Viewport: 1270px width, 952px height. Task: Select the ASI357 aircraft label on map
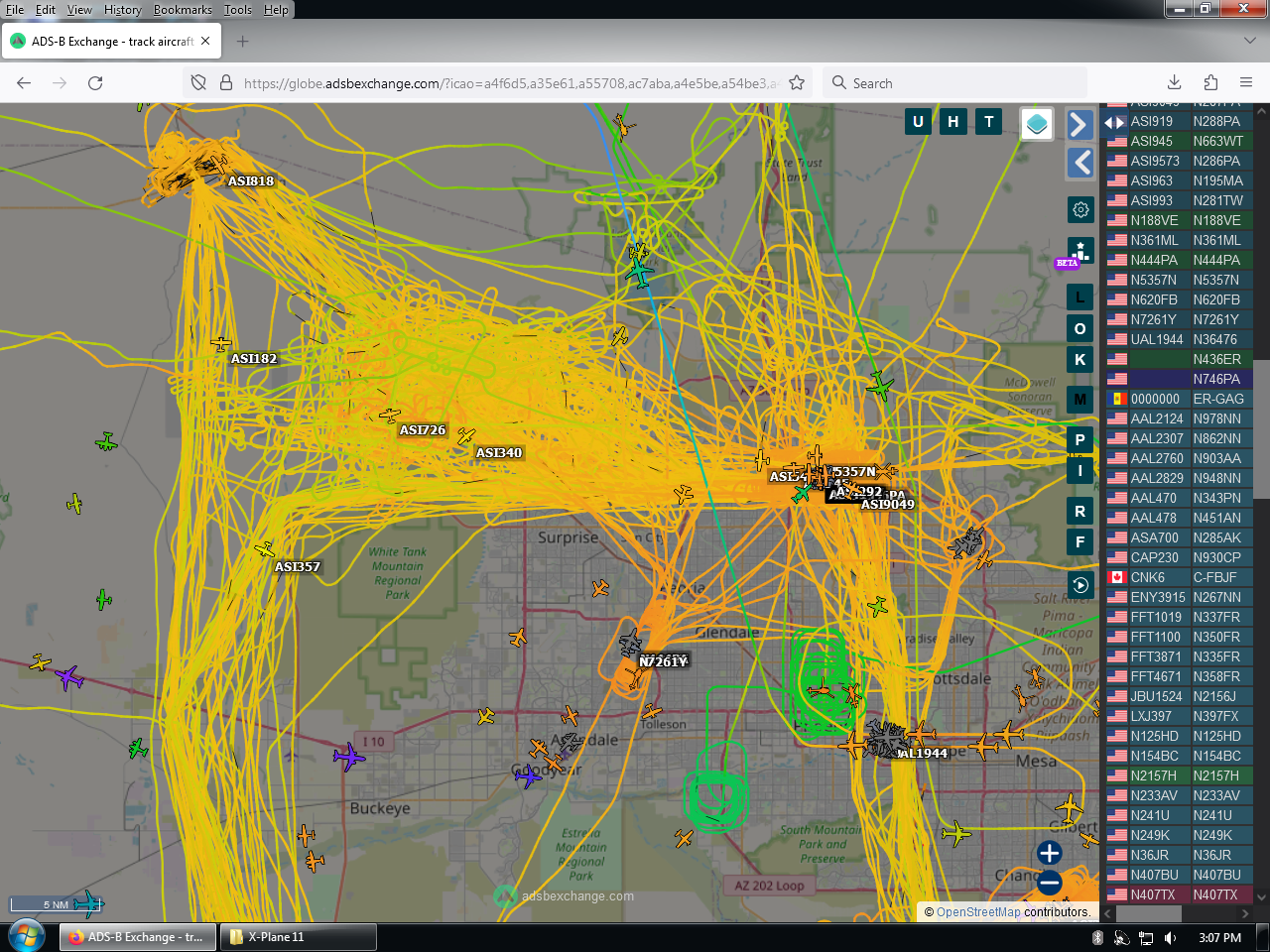pyautogui.click(x=298, y=567)
